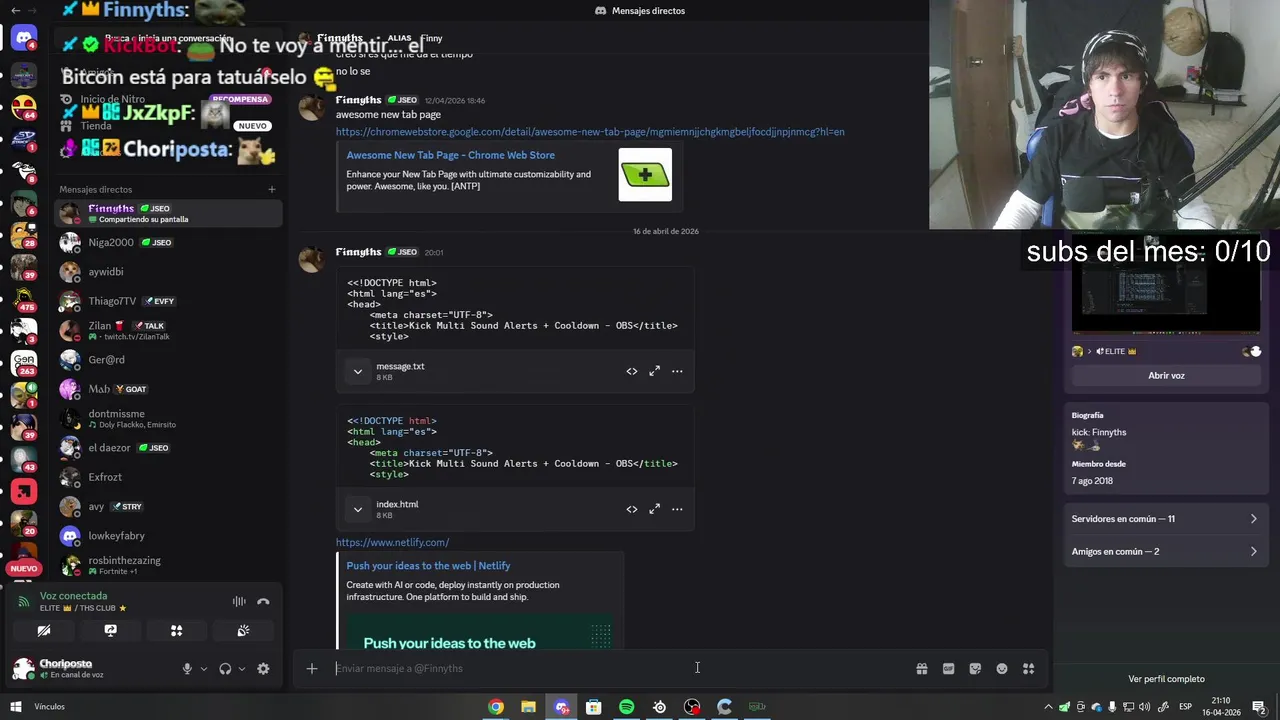Open Windows notification center
Screen dimensions: 1280x720
[x=1259, y=707]
